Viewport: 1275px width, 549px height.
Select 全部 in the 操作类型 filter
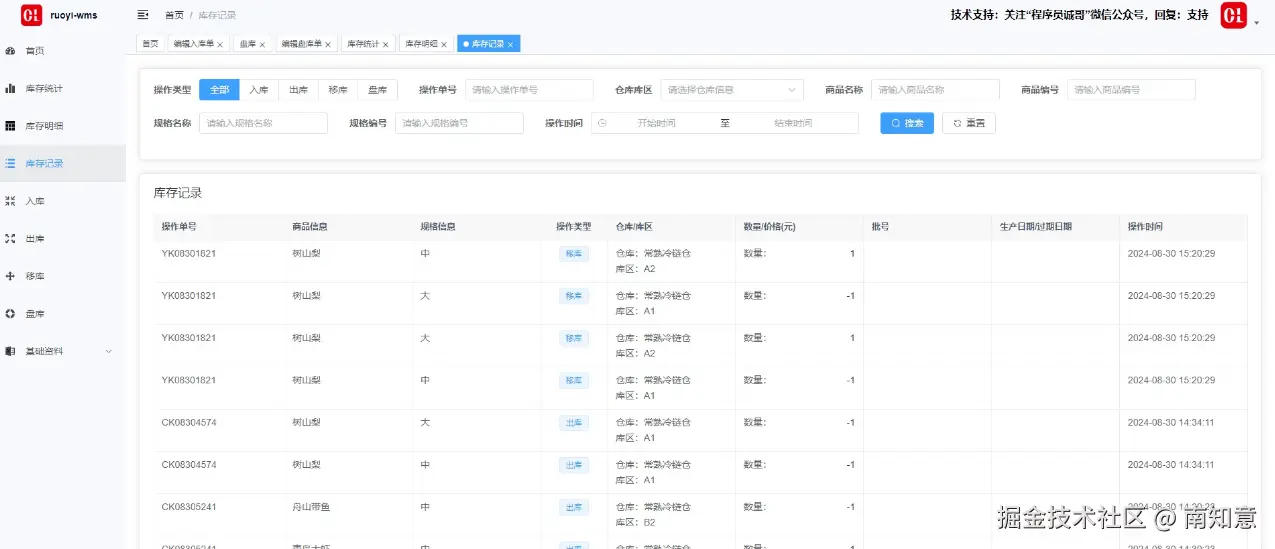click(x=219, y=89)
